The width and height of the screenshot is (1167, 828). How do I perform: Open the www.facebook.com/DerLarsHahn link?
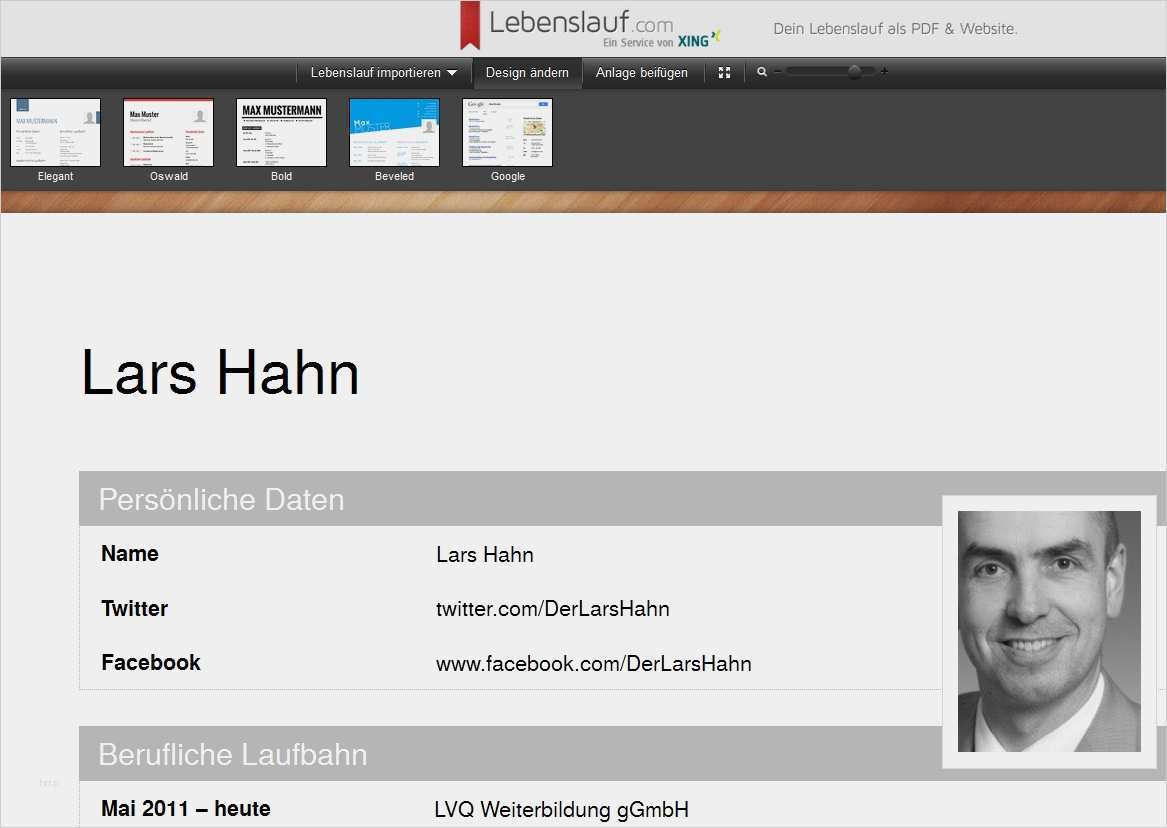tap(593, 664)
